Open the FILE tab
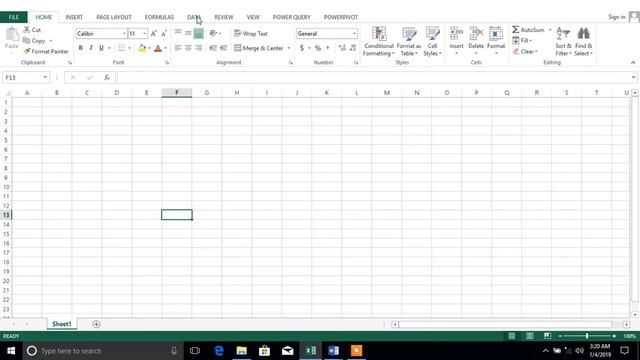The image size is (640, 360). [x=13, y=17]
